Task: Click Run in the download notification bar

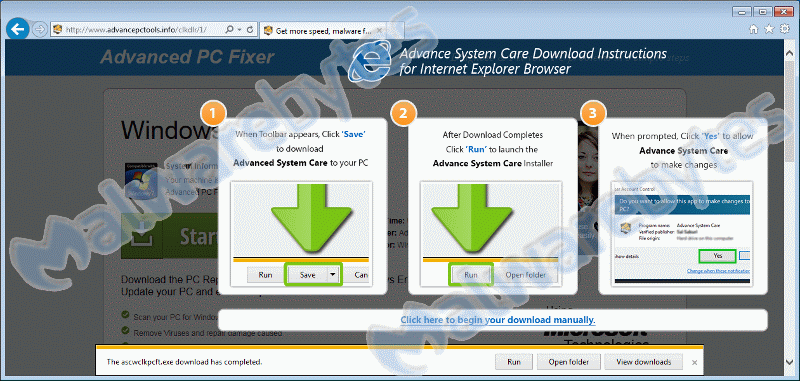Action: tap(514, 362)
